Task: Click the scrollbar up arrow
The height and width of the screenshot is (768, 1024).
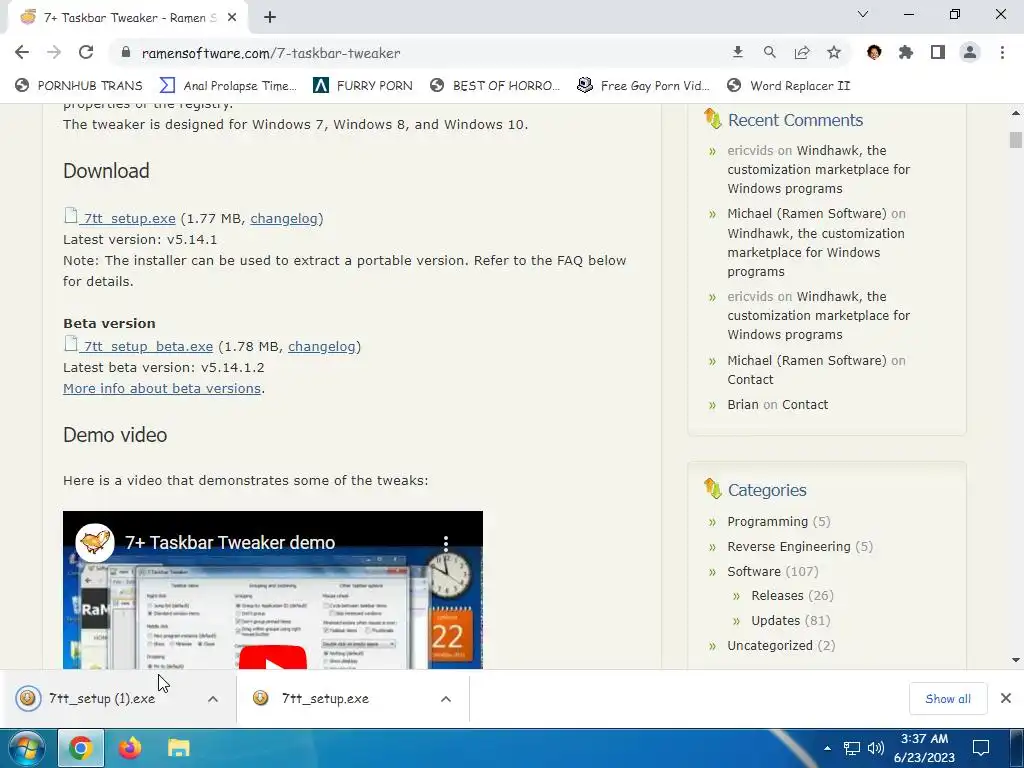Action: point(1016,113)
